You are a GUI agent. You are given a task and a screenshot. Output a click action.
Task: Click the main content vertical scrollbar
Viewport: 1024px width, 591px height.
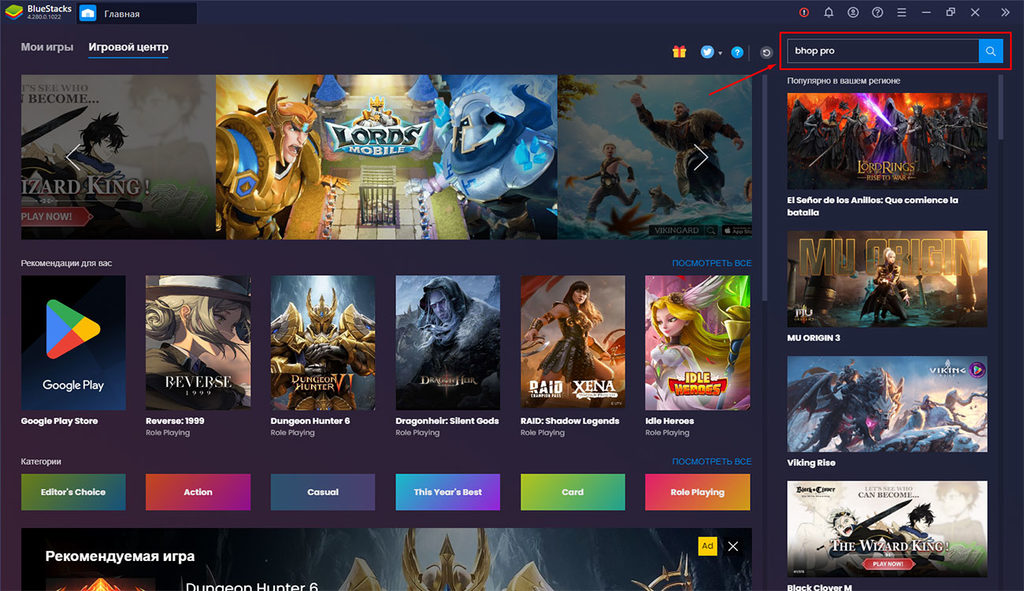(764, 188)
